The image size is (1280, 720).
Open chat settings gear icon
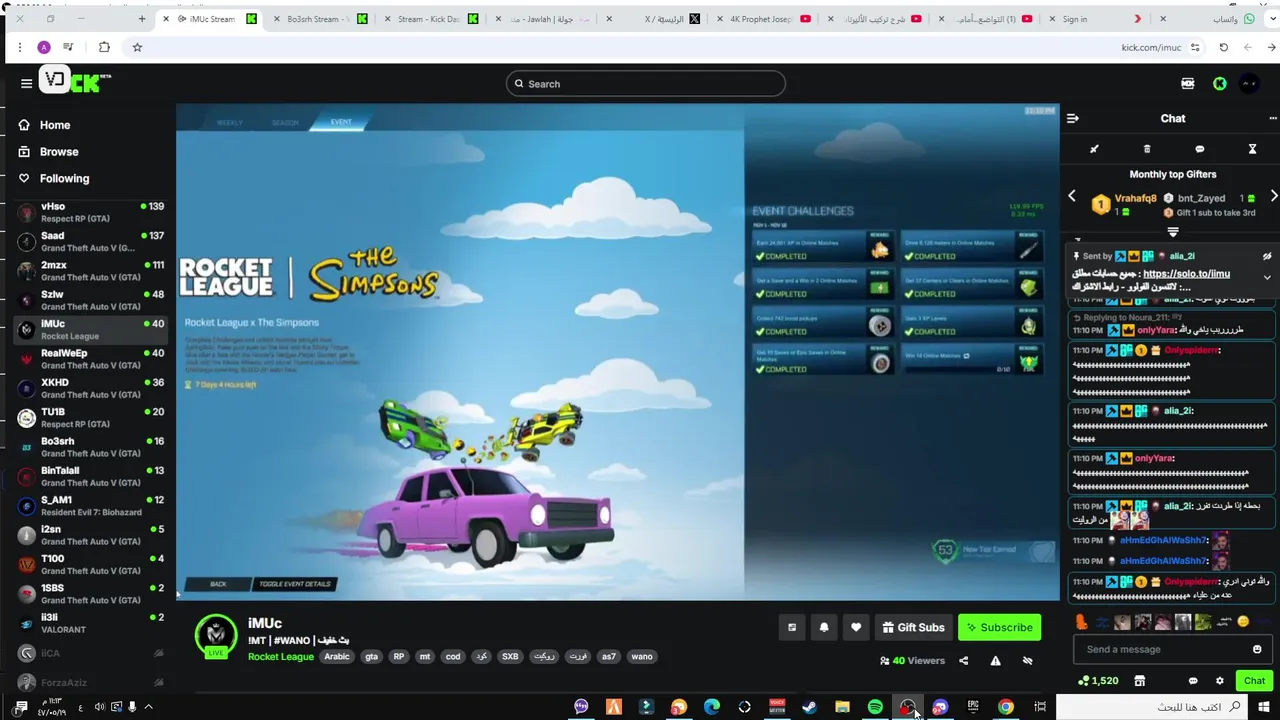click(x=1219, y=681)
